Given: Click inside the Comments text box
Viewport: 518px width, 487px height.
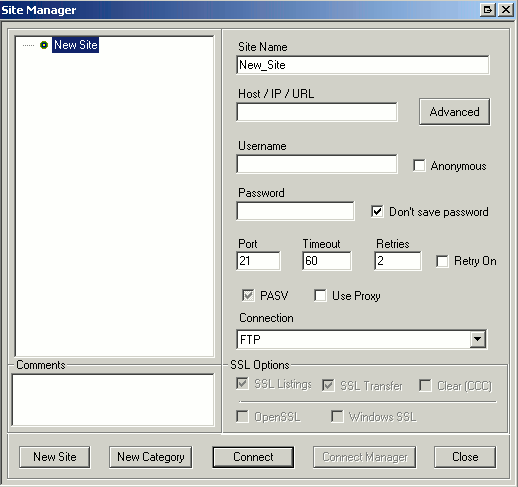Looking at the screenshot, I should [x=113, y=400].
